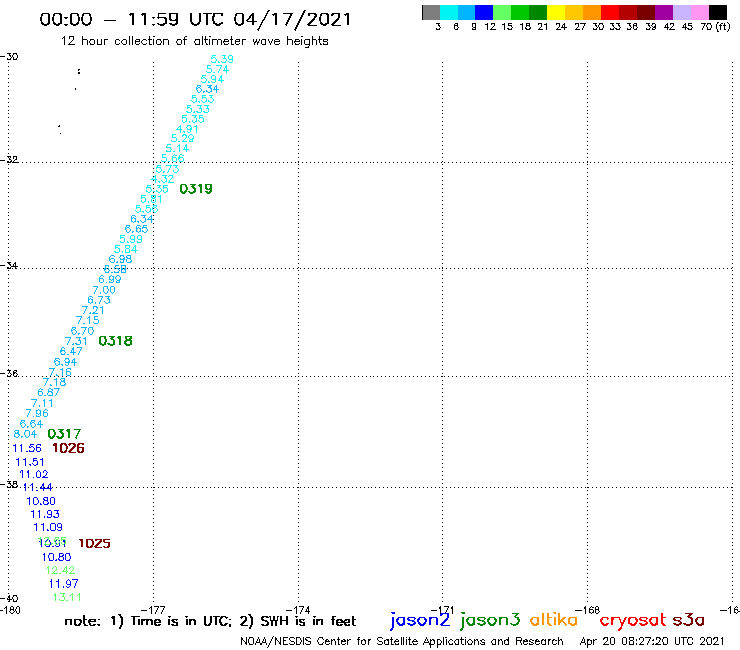The width and height of the screenshot is (740, 650).
Task: Click the wave height value 6.94
Action: pyautogui.click(x=65, y=362)
